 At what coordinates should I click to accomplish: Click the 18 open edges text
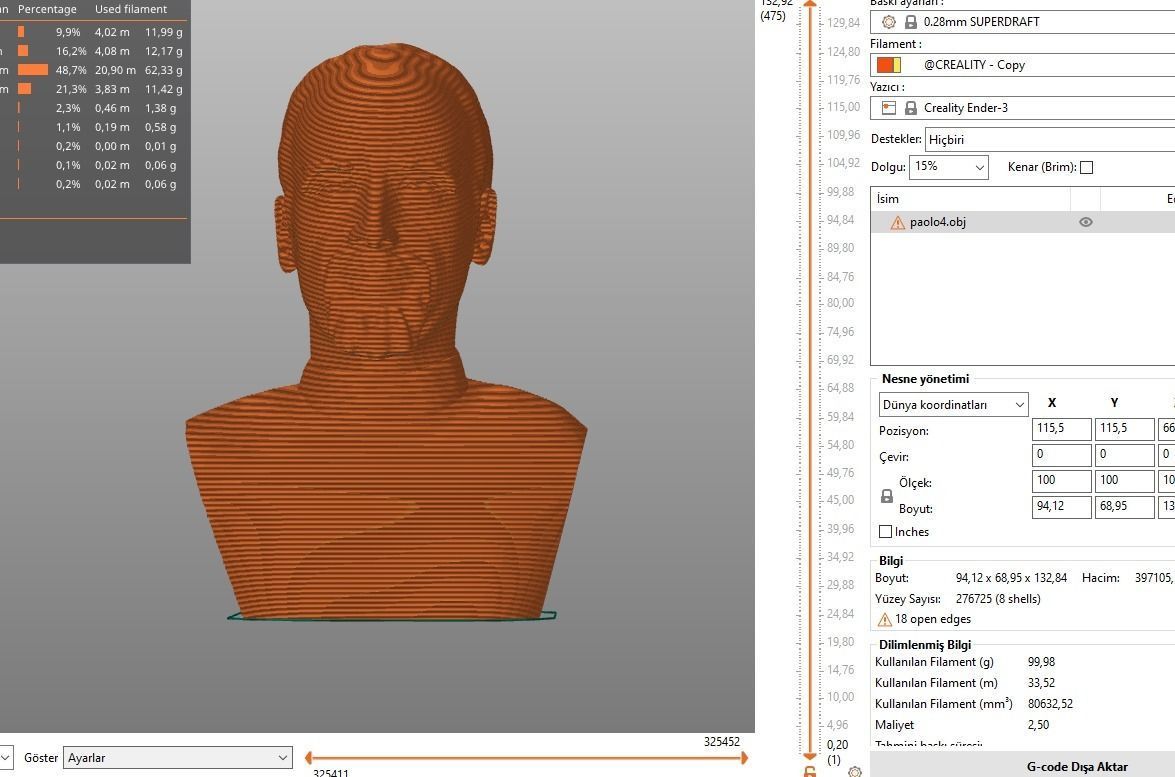click(x=933, y=620)
